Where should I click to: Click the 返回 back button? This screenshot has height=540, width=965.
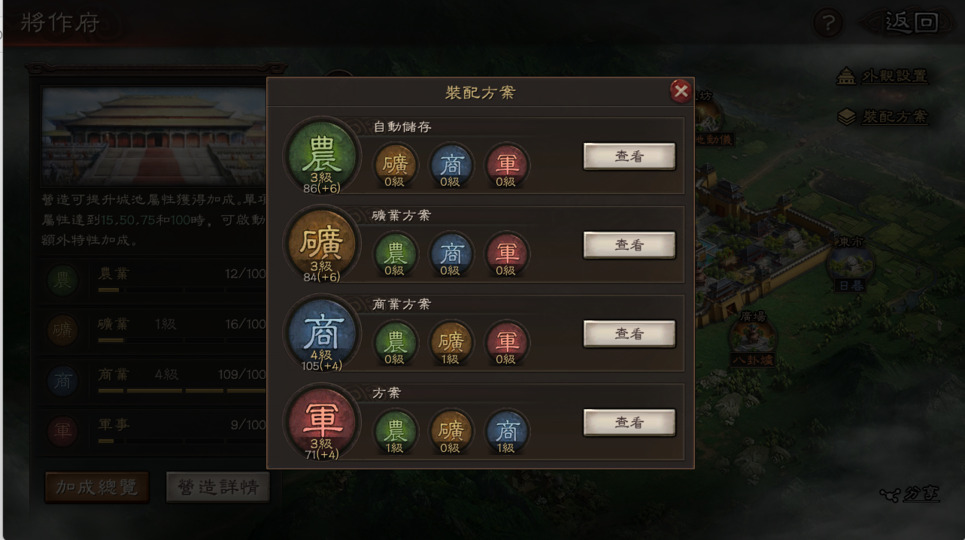coord(909,23)
